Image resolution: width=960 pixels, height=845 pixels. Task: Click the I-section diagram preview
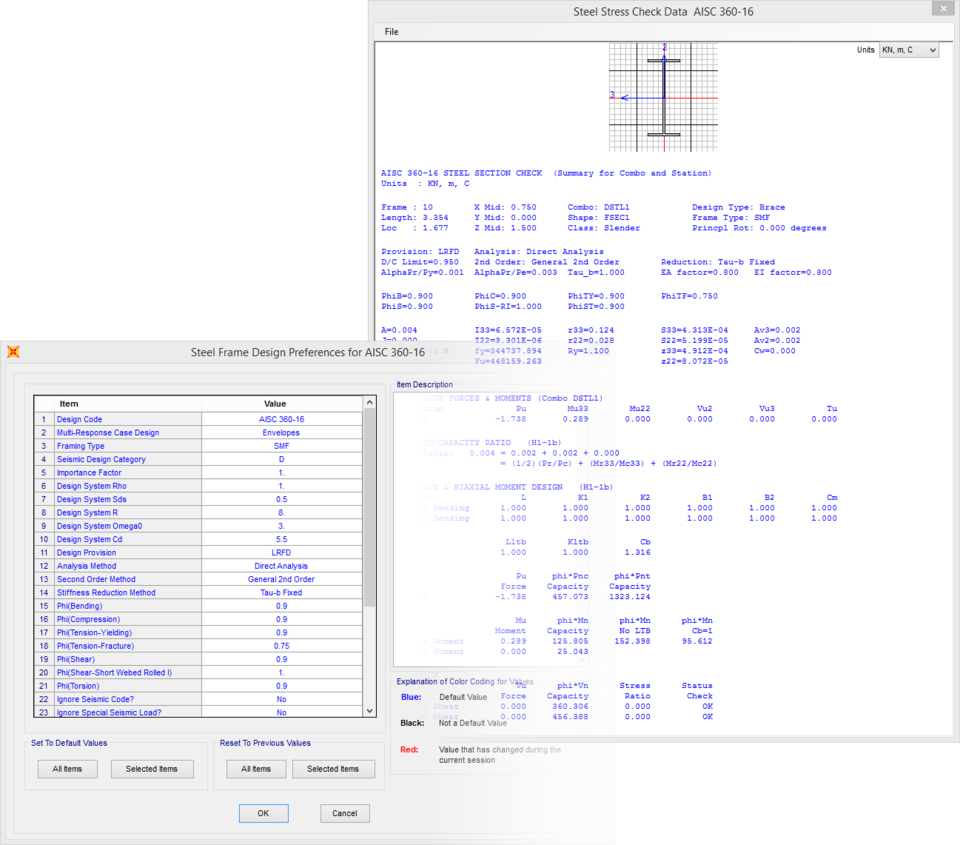664,97
